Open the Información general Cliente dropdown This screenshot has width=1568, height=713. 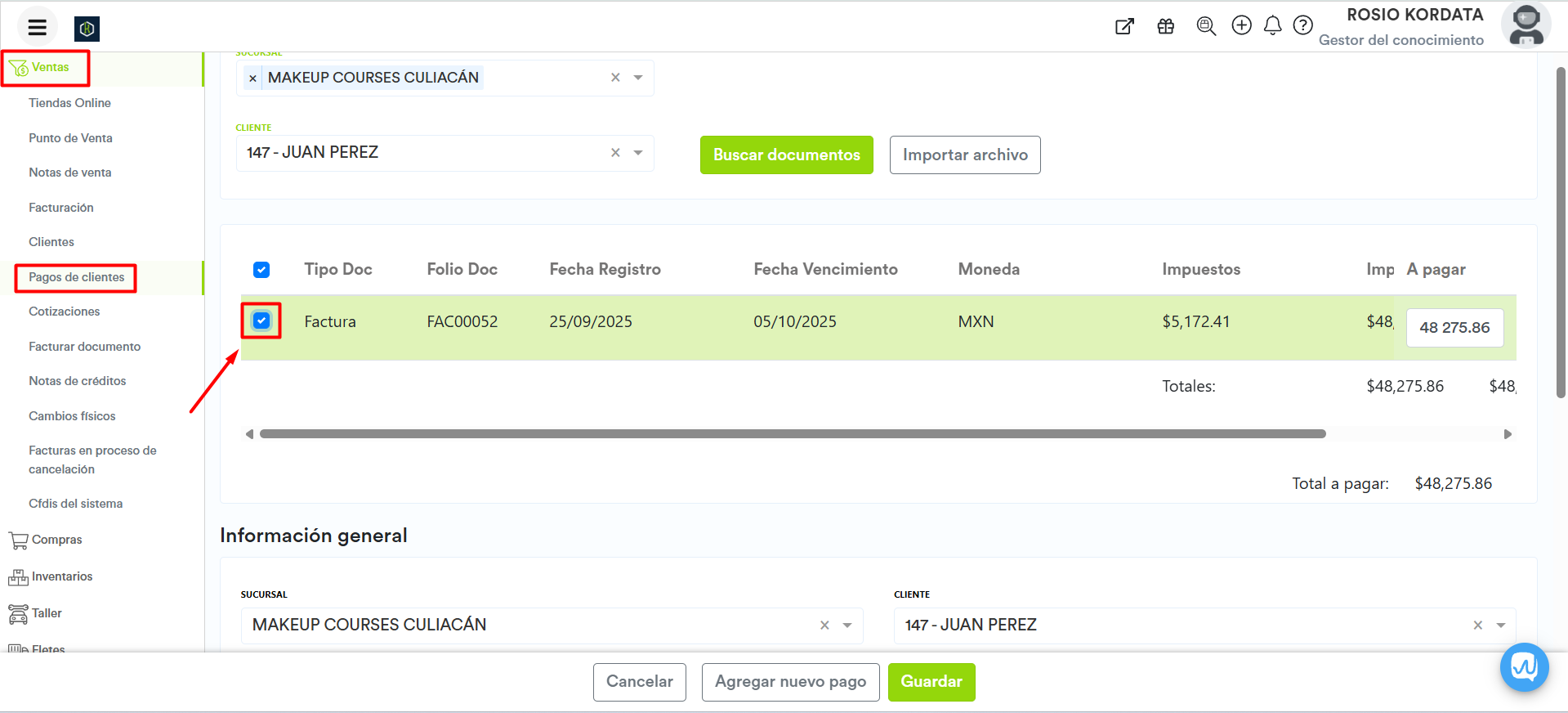point(1500,626)
